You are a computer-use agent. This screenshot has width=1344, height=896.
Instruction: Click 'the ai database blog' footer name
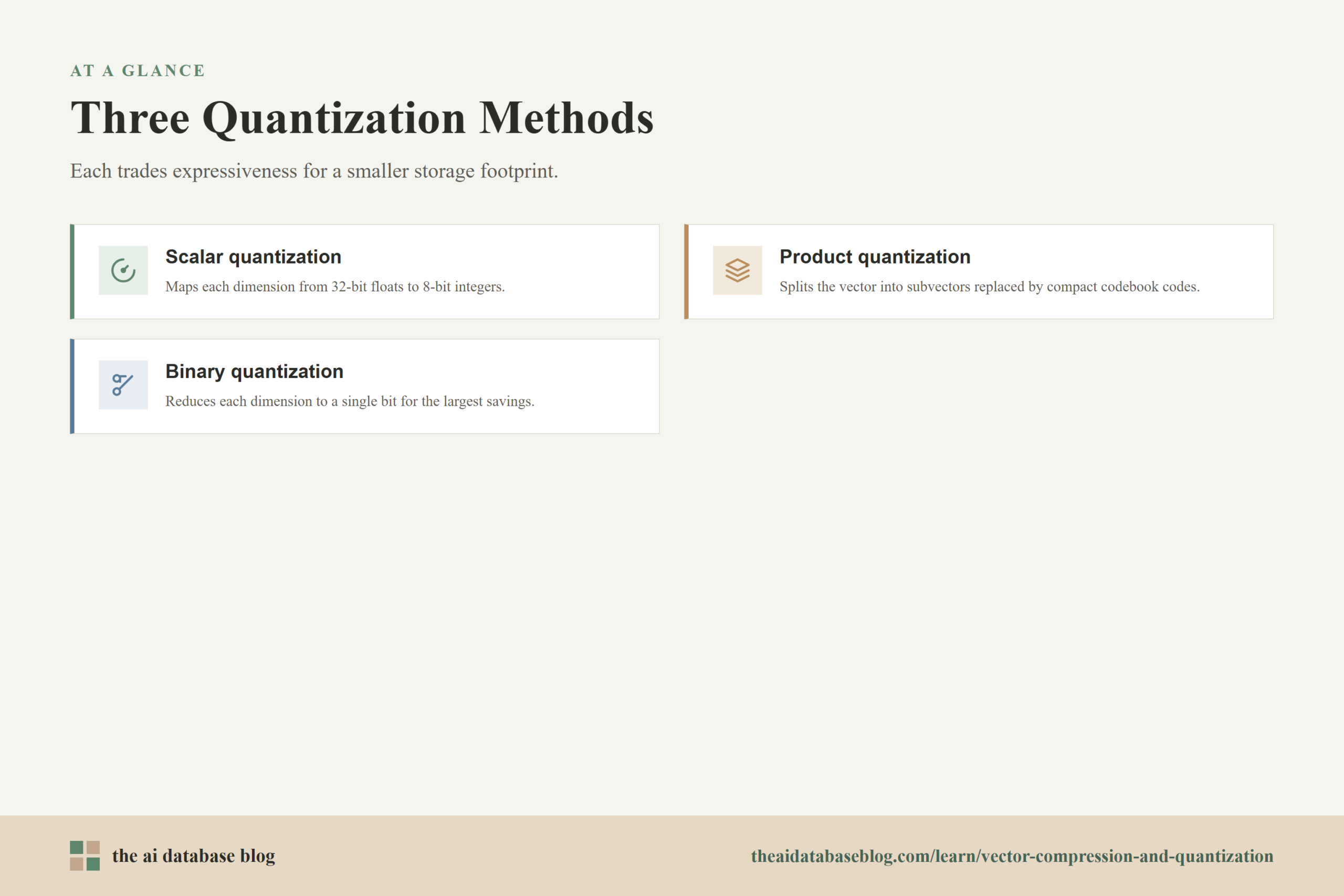[193, 856]
